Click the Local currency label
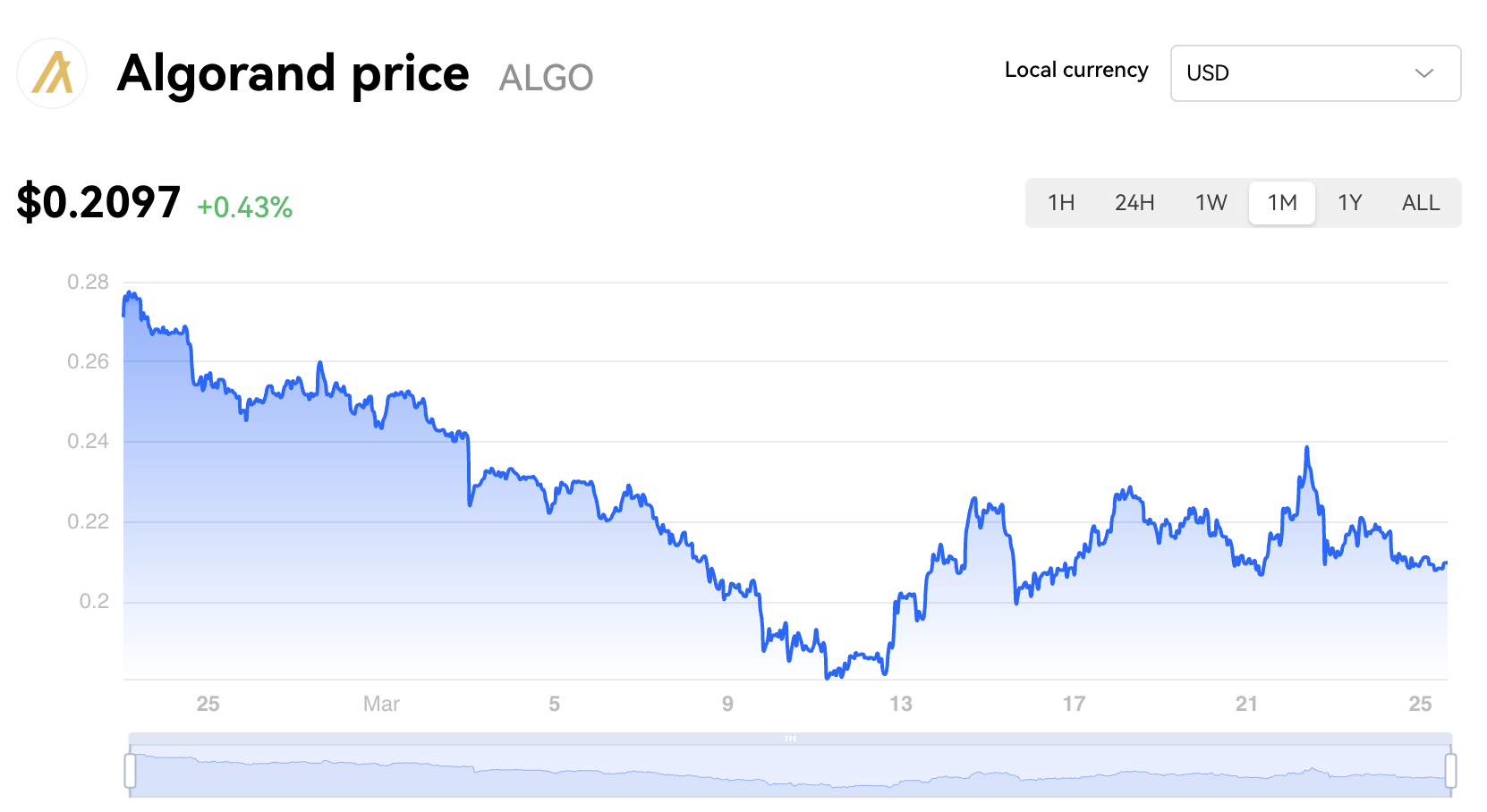Image resolution: width=1487 pixels, height=812 pixels. point(1076,70)
